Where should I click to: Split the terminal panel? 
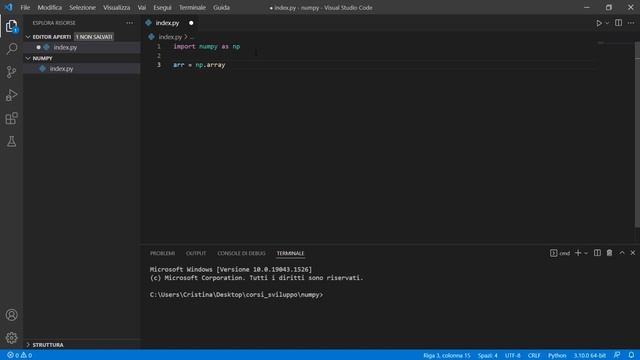pyautogui.click(x=597, y=253)
